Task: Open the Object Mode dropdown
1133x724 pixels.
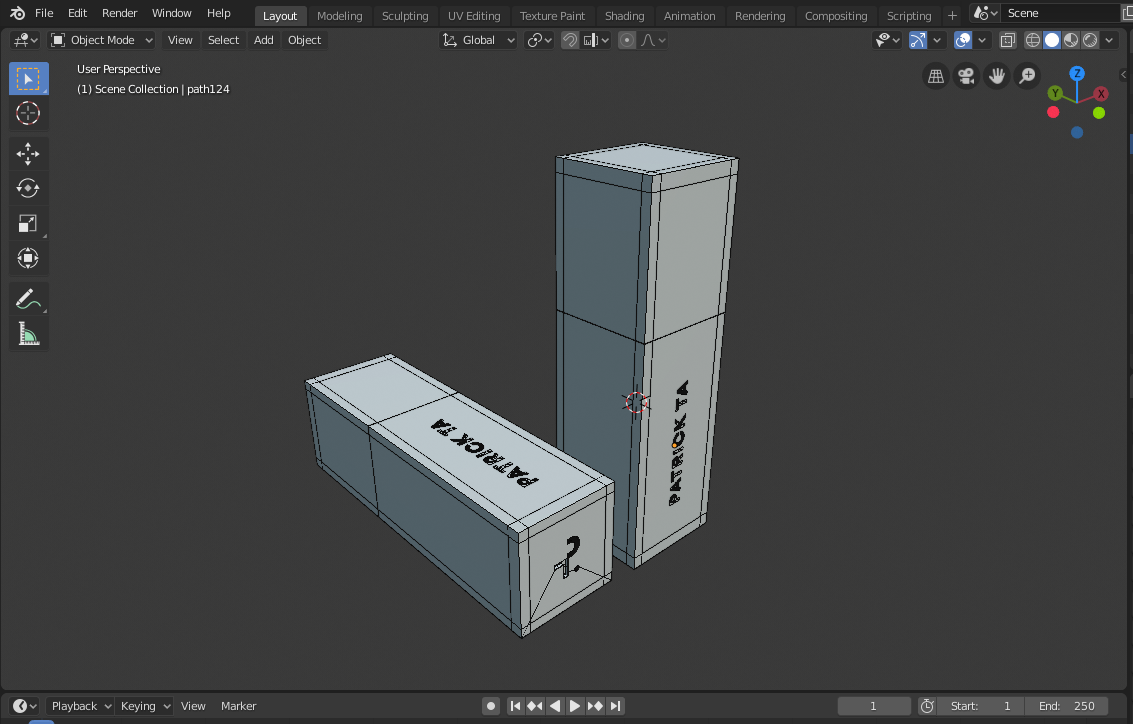Action: (x=102, y=40)
